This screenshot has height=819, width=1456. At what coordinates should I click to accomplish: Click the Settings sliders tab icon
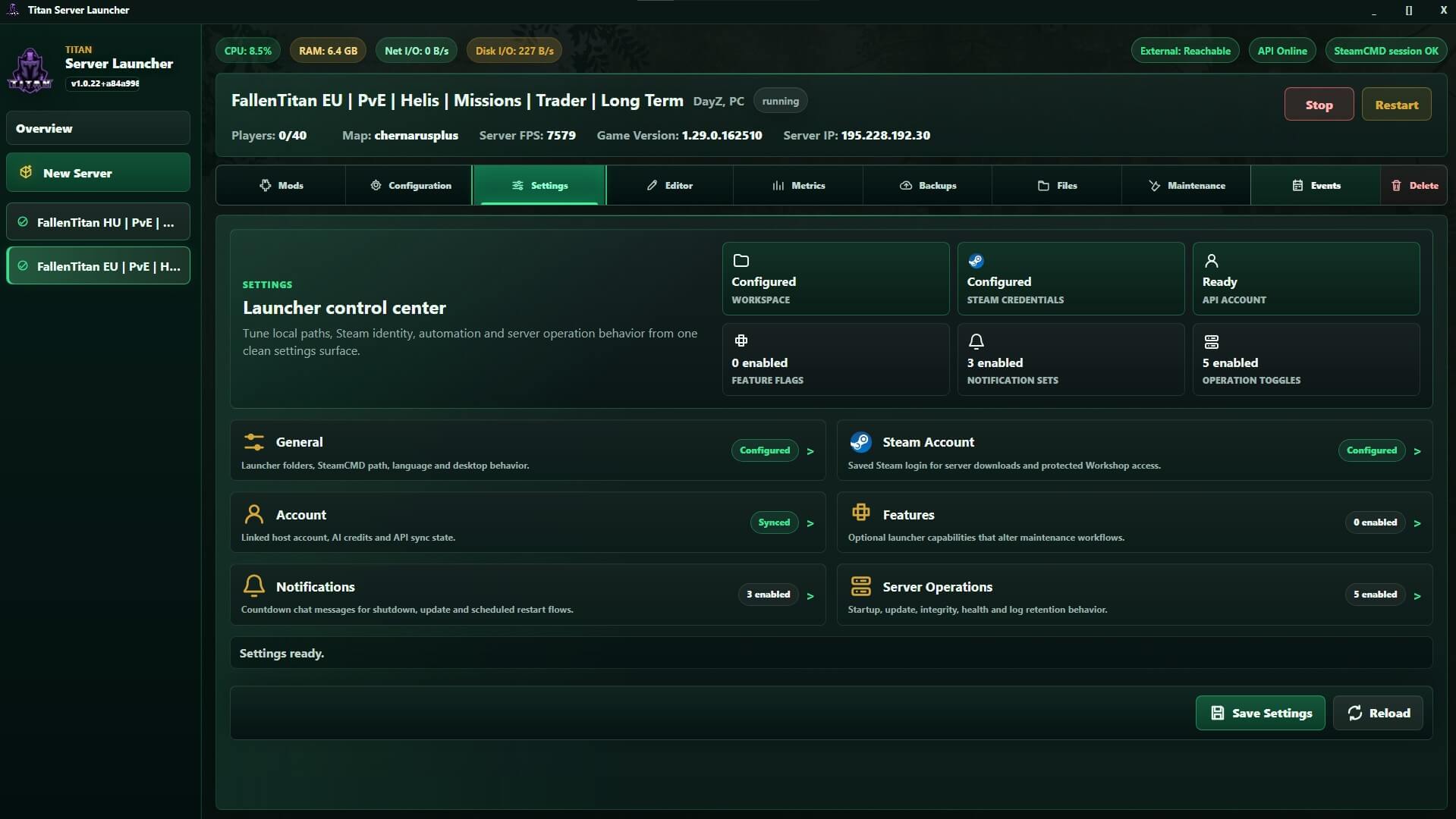coord(517,185)
